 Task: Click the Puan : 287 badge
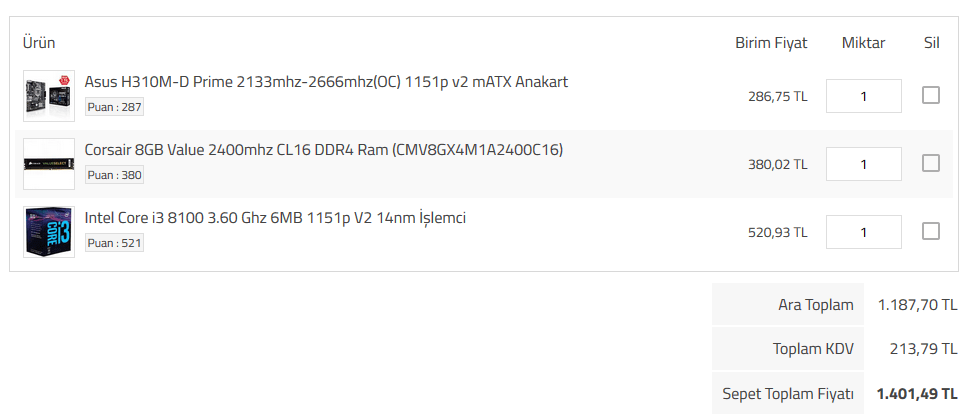tap(114, 107)
